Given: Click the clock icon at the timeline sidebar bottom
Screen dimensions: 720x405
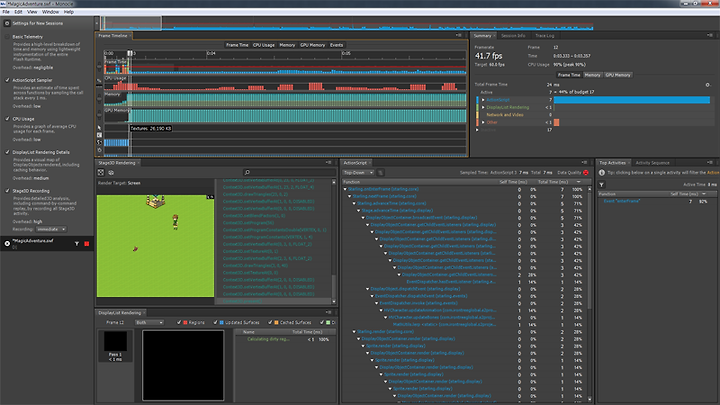Looking at the screenshot, I should (x=99, y=150).
